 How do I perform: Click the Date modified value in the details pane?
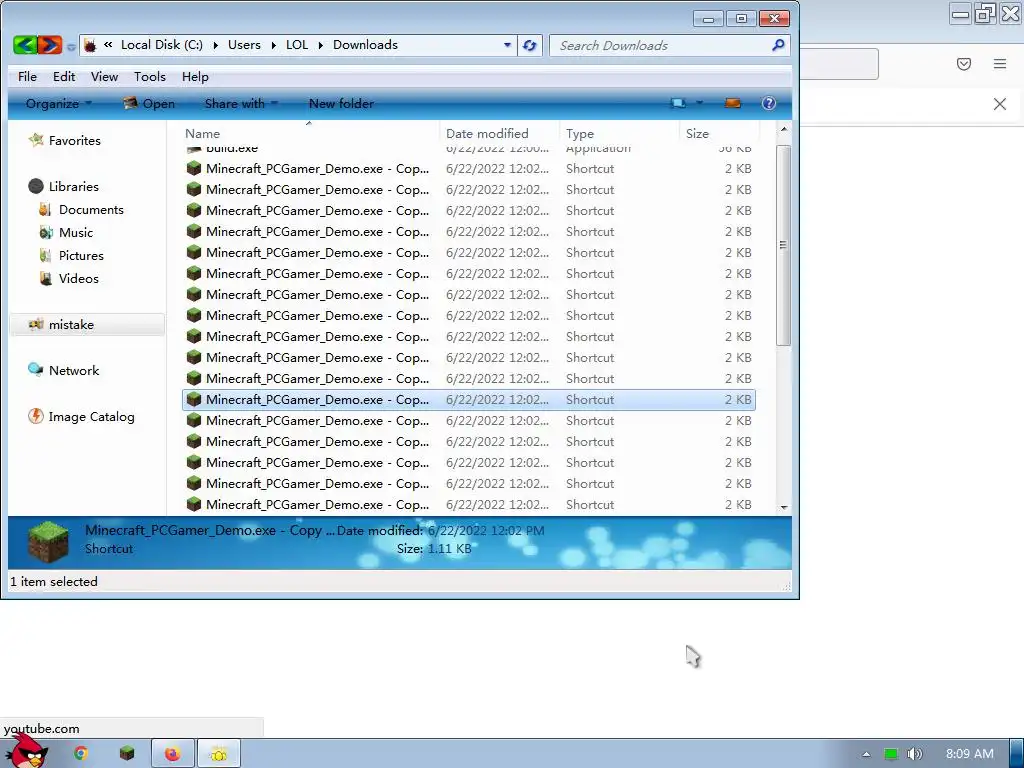[x=486, y=530]
